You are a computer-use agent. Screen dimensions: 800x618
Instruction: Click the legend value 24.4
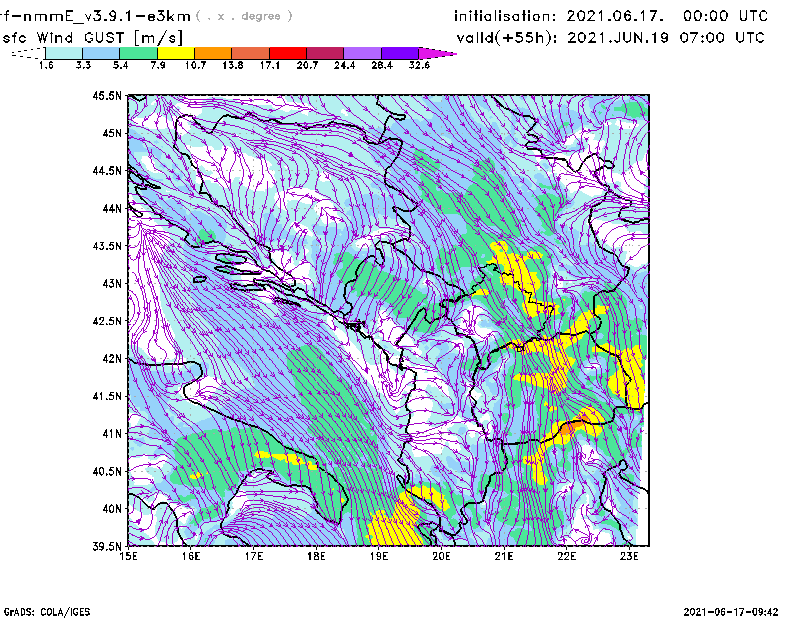(344, 65)
